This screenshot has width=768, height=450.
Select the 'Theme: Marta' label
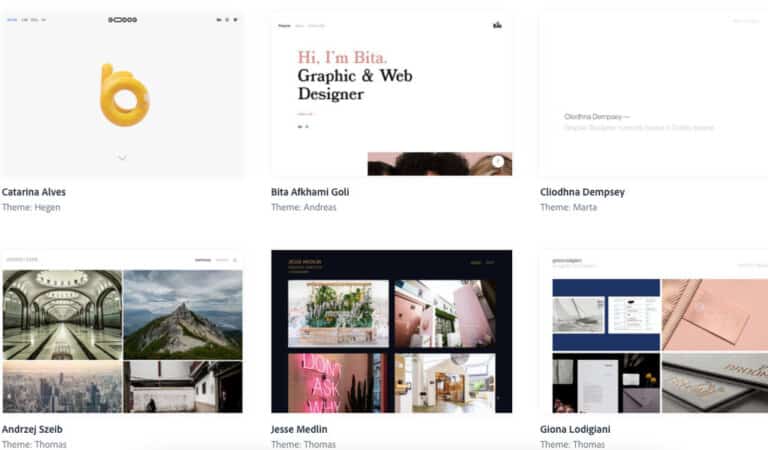[x=569, y=207]
